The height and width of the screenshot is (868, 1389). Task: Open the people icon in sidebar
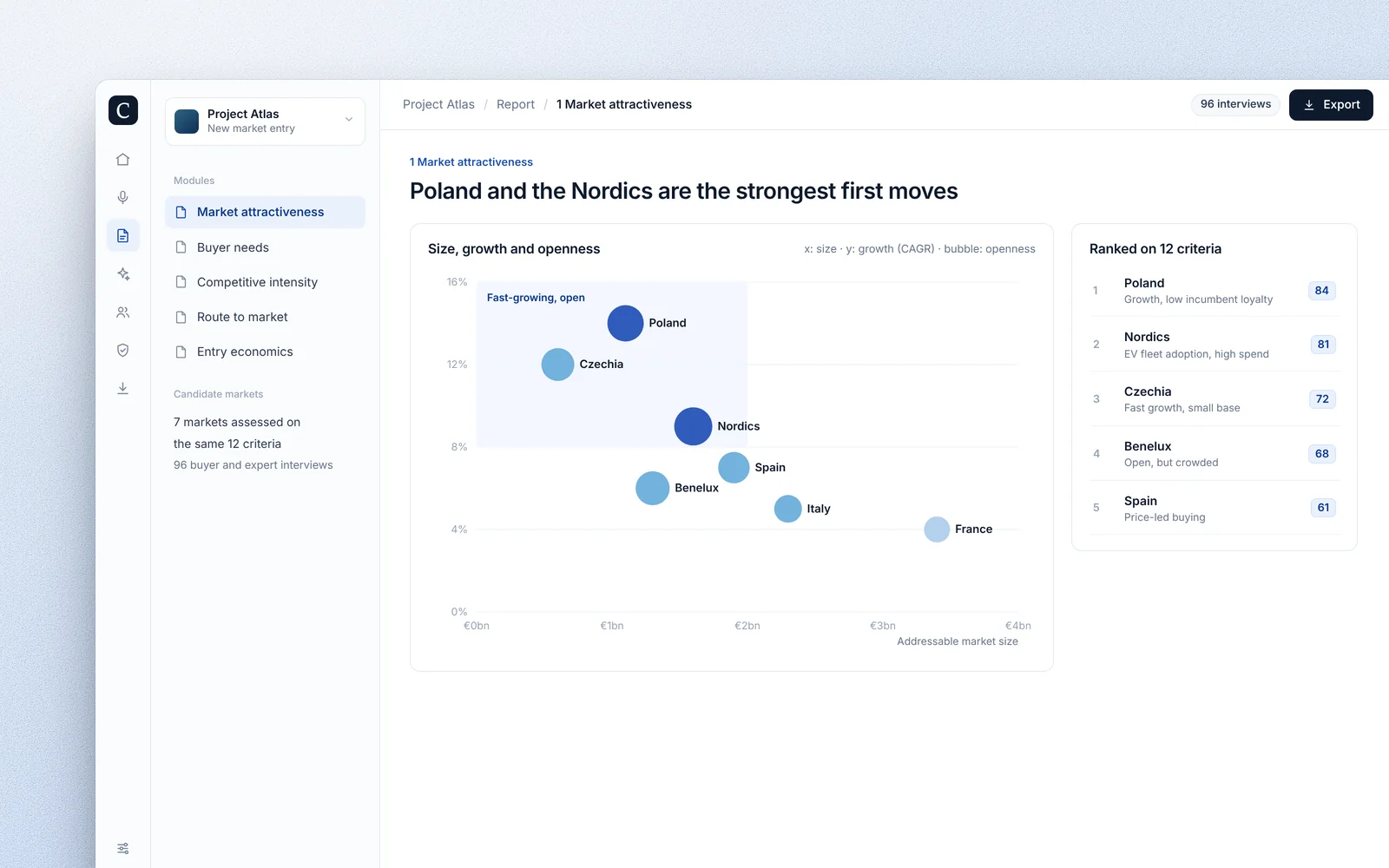(123, 312)
